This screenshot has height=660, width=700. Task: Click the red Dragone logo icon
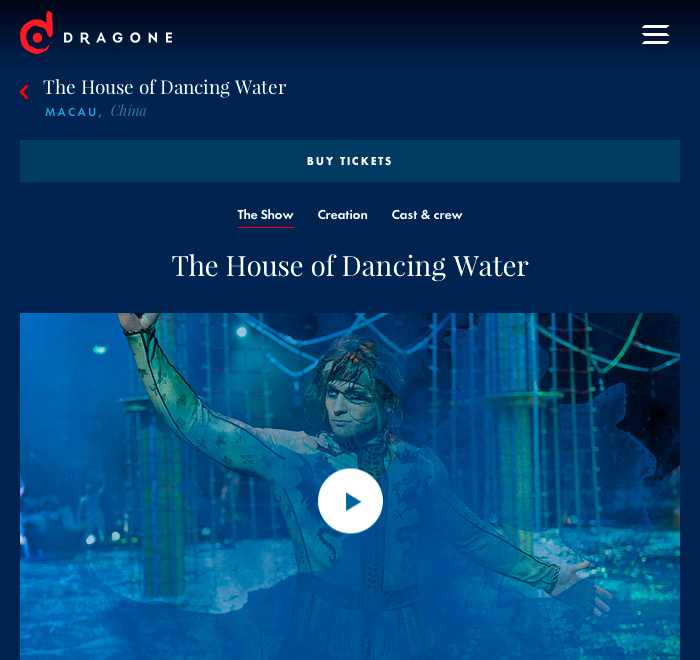[37, 33]
